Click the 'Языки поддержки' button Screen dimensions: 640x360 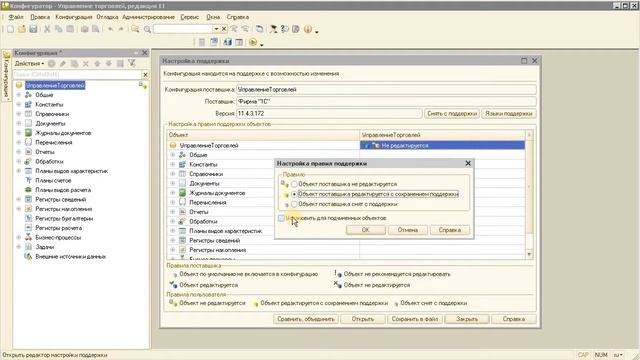tap(509, 113)
